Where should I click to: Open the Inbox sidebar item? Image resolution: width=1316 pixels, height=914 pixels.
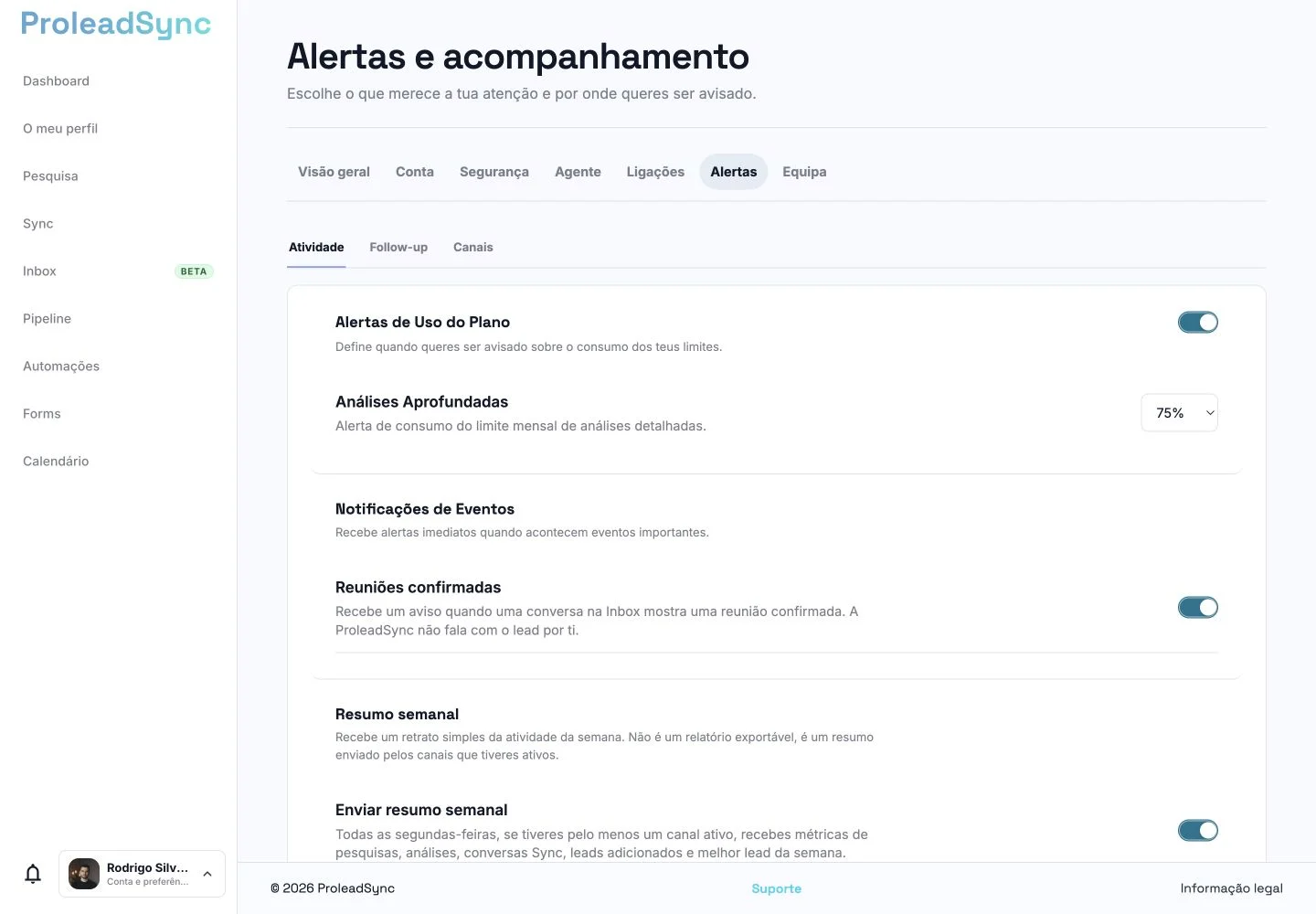click(x=39, y=271)
